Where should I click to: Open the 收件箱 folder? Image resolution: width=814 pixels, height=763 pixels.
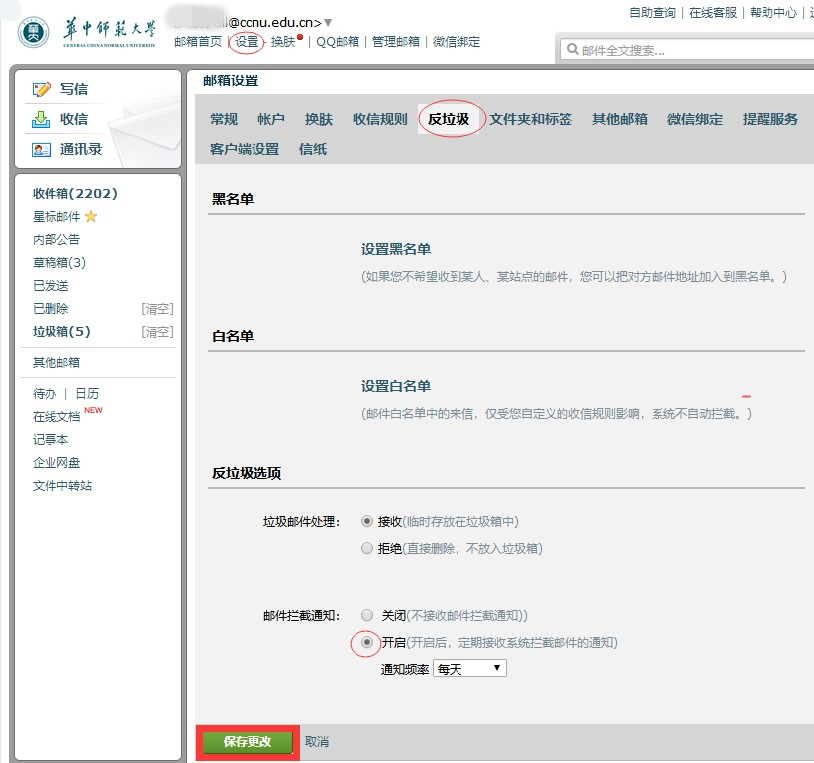coord(75,194)
